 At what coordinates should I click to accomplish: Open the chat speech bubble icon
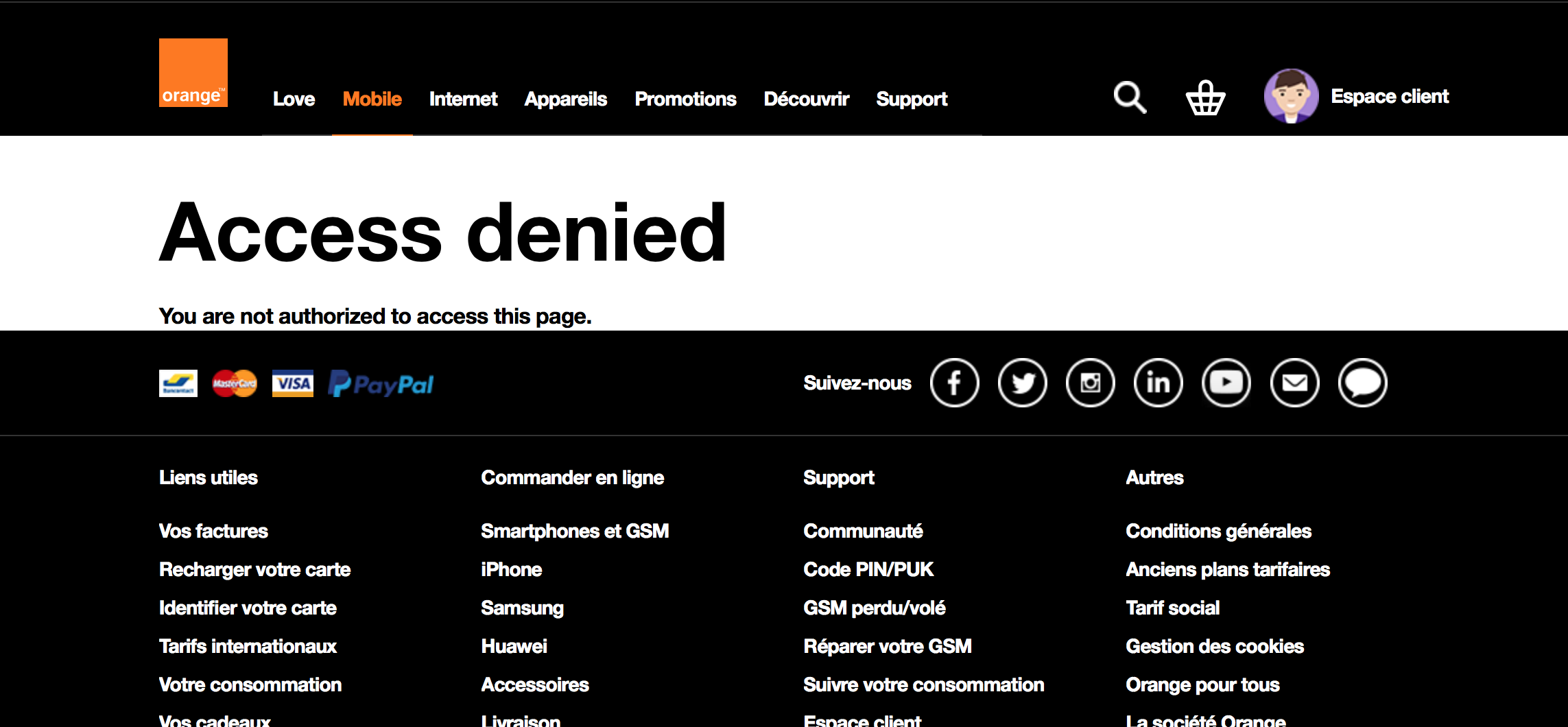1362,383
